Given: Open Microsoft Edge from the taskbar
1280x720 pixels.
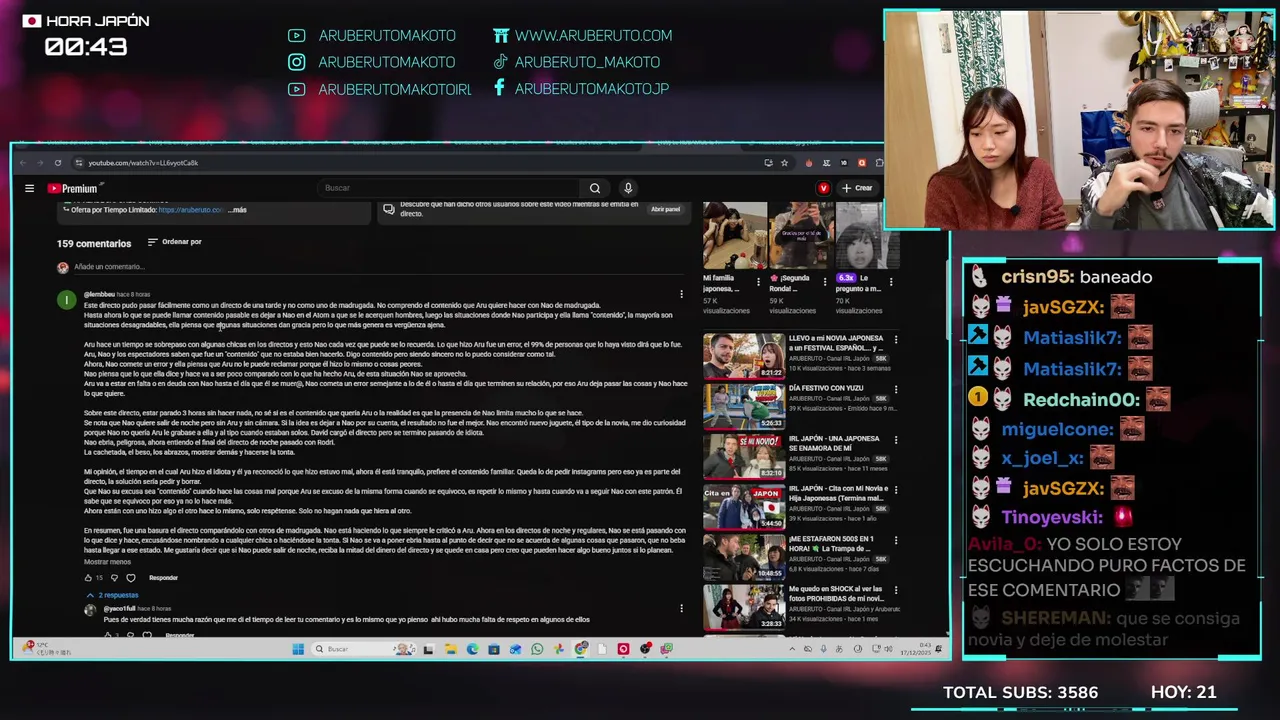Looking at the screenshot, I should tap(472, 649).
